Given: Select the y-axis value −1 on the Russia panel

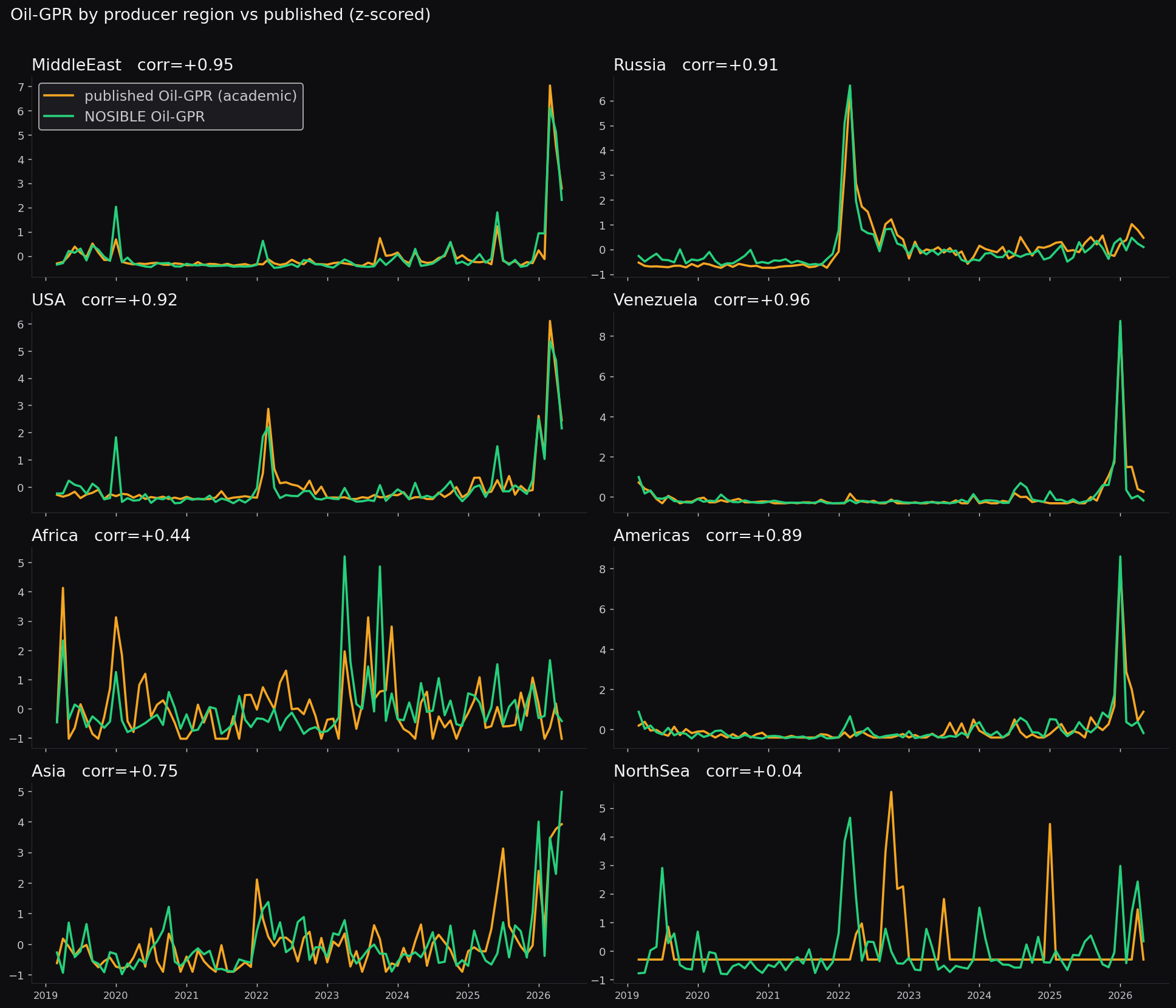Looking at the screenshot, I should [599, 275].
